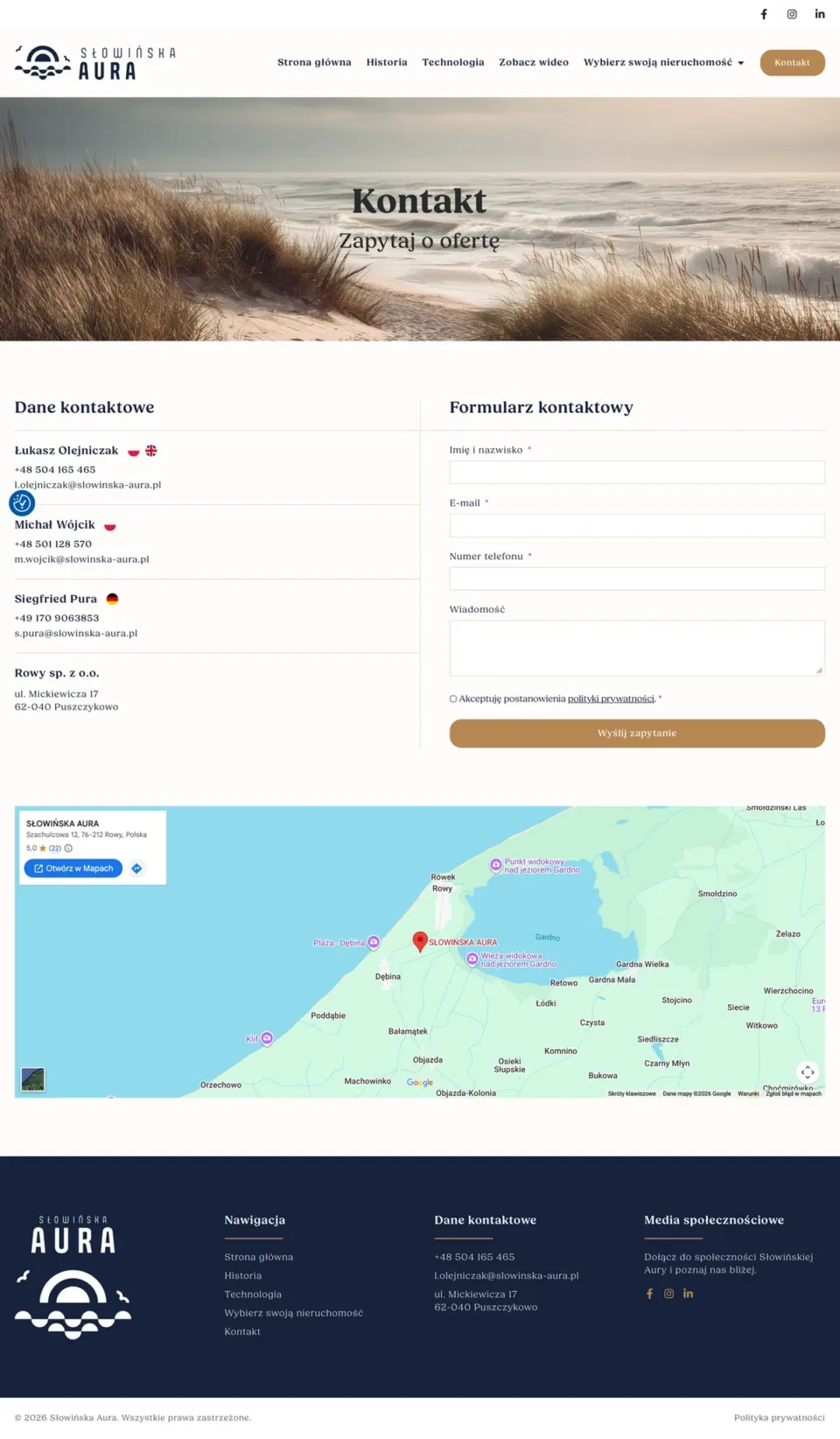Open the map camera controls icon
This screenshot has width=840, height=1439.
tap(808, 1072)
